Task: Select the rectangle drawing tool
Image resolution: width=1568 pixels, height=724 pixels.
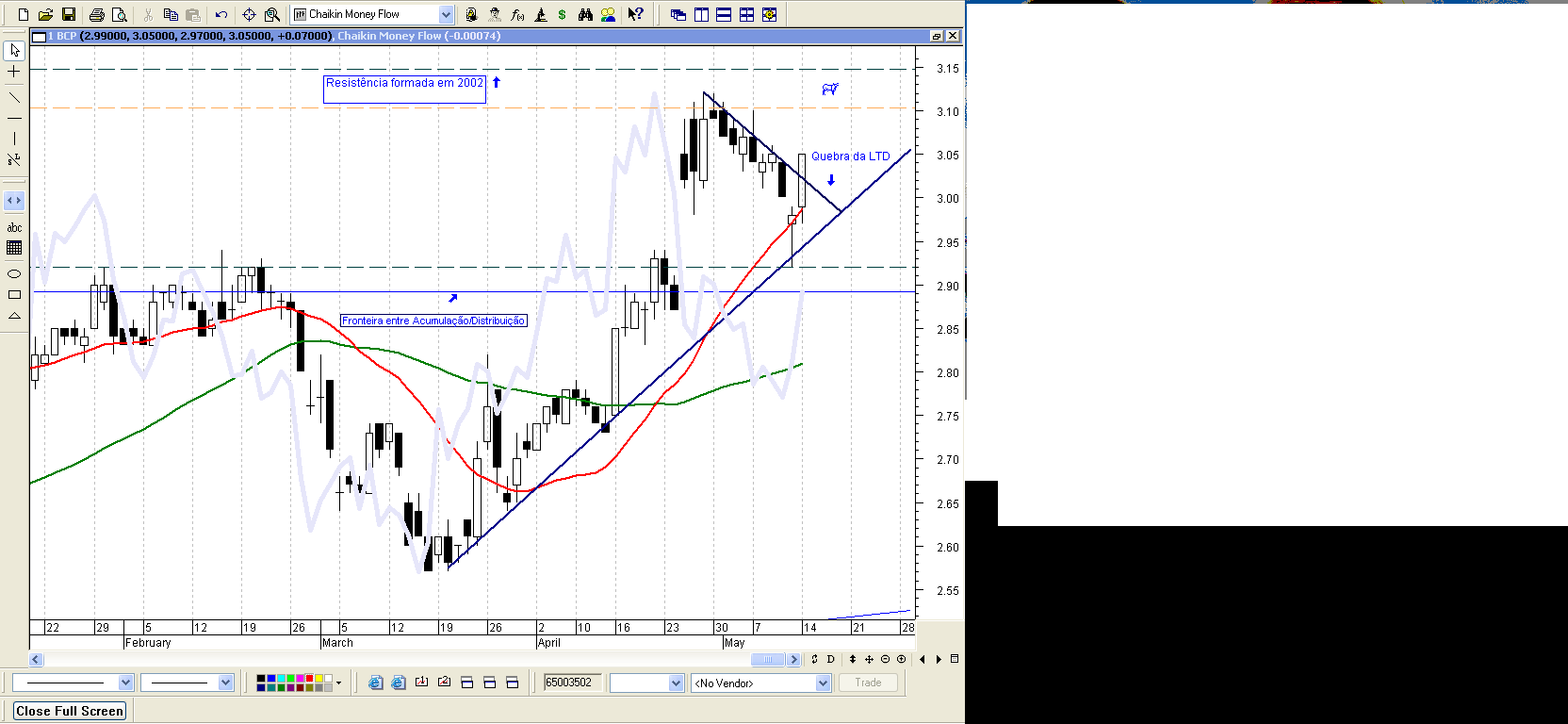Action: click(14, 295)
